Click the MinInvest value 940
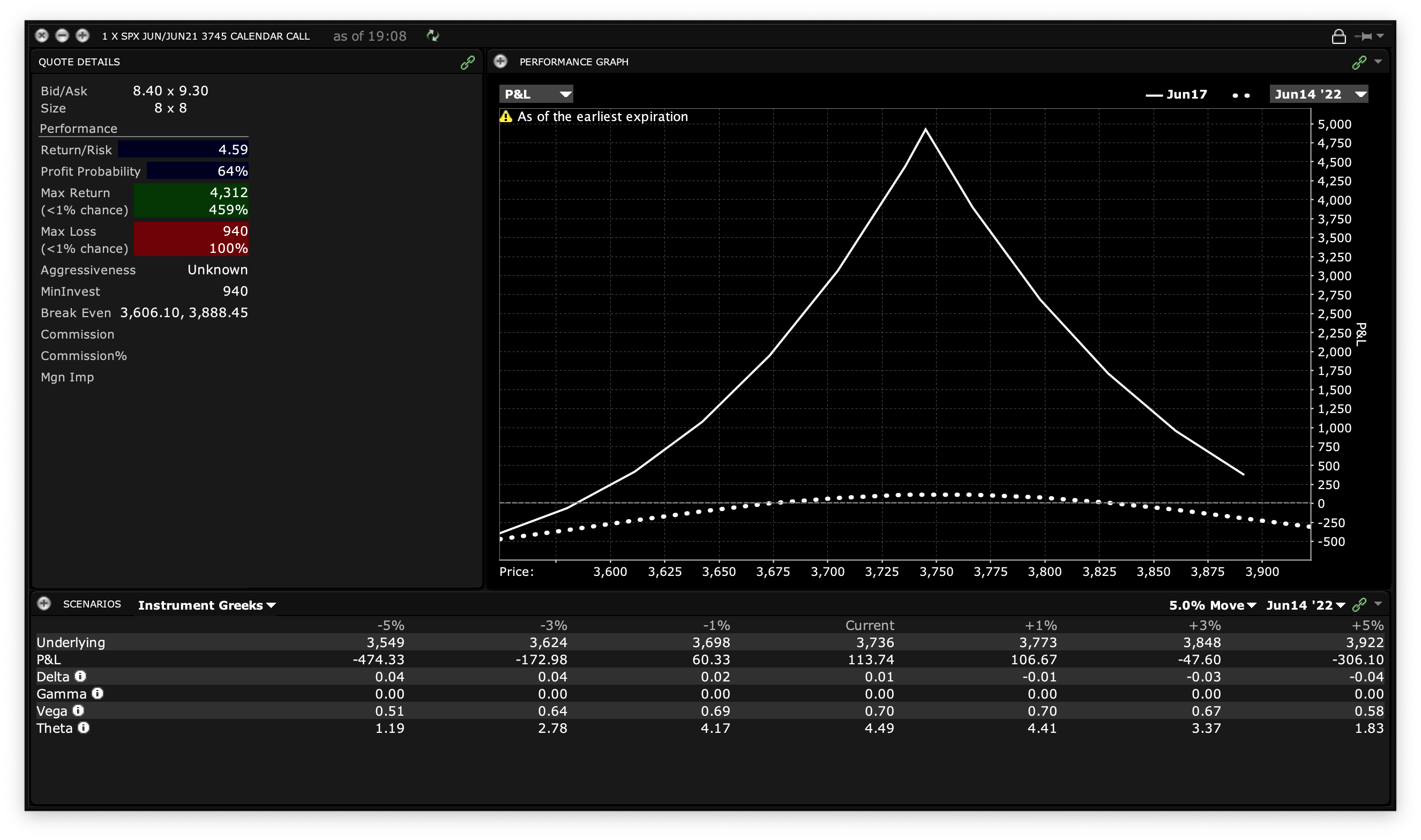Screen dimensions: 1421x840 coord(235,291)
